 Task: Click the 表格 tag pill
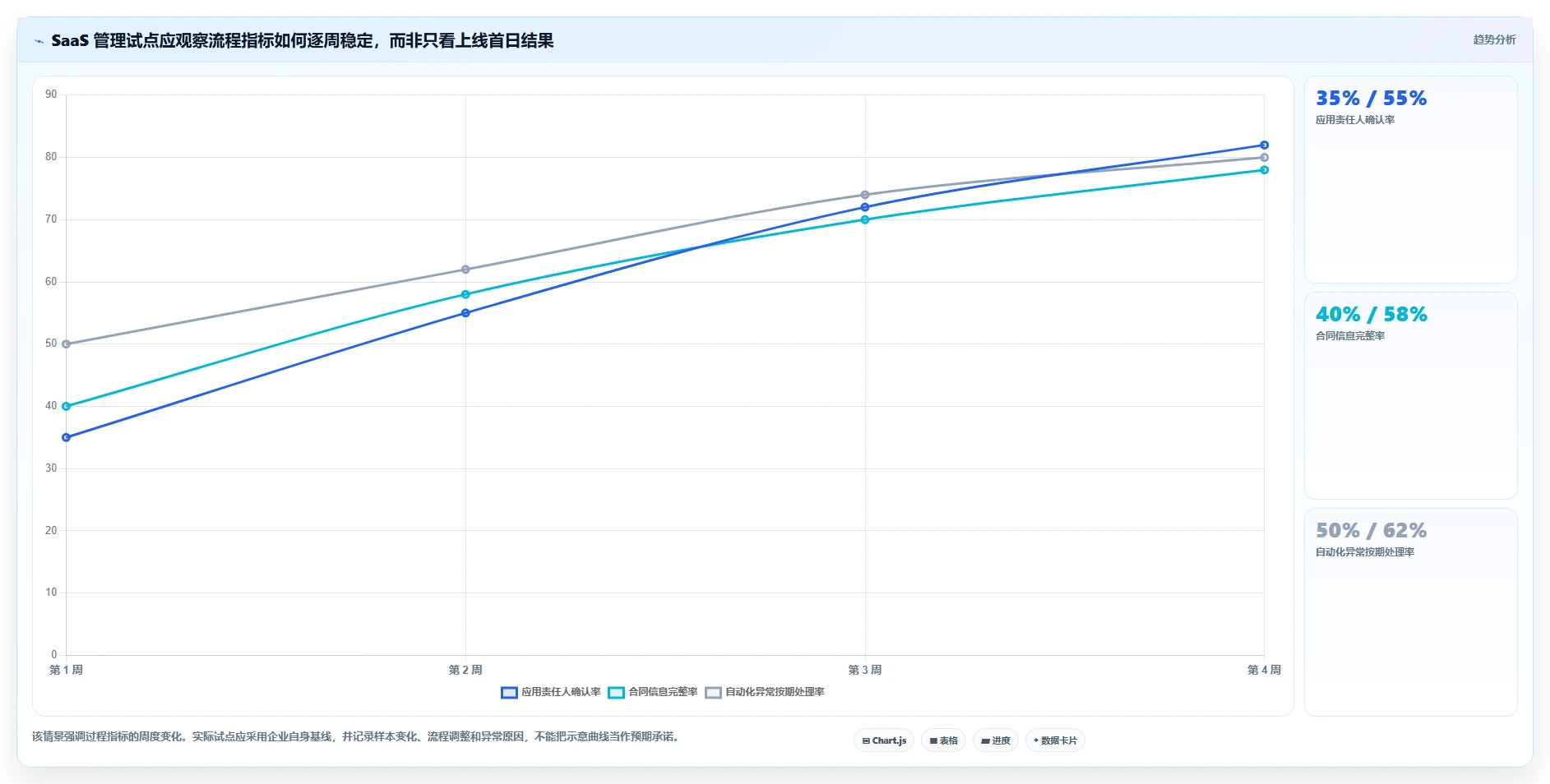coord(943,740)
